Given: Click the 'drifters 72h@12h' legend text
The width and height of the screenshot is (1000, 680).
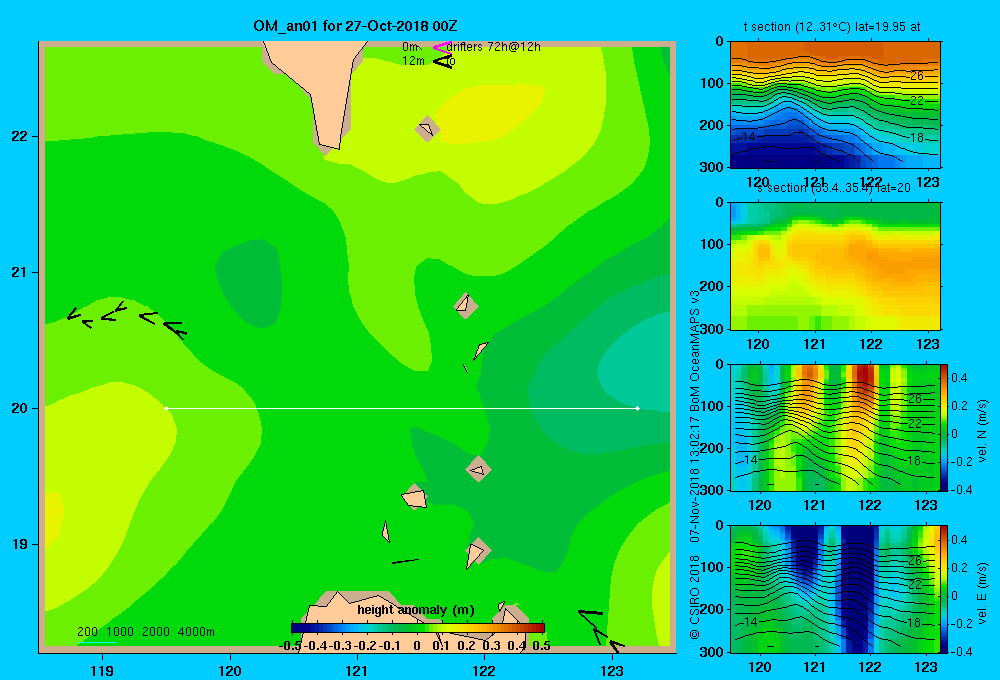Looking at the screenshot, I should point(493,47).
